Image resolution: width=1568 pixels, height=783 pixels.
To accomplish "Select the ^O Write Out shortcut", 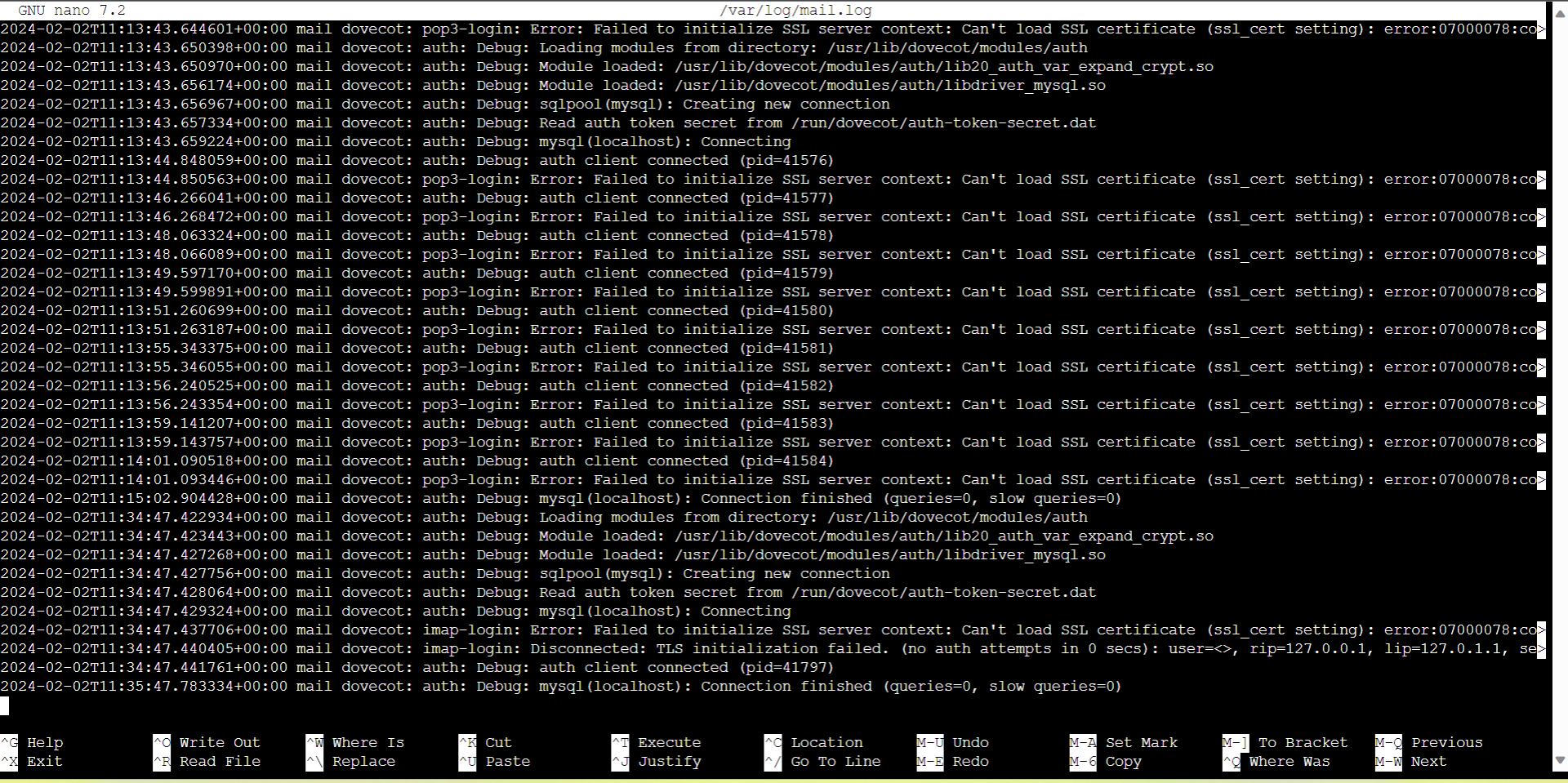I will 207,742.
